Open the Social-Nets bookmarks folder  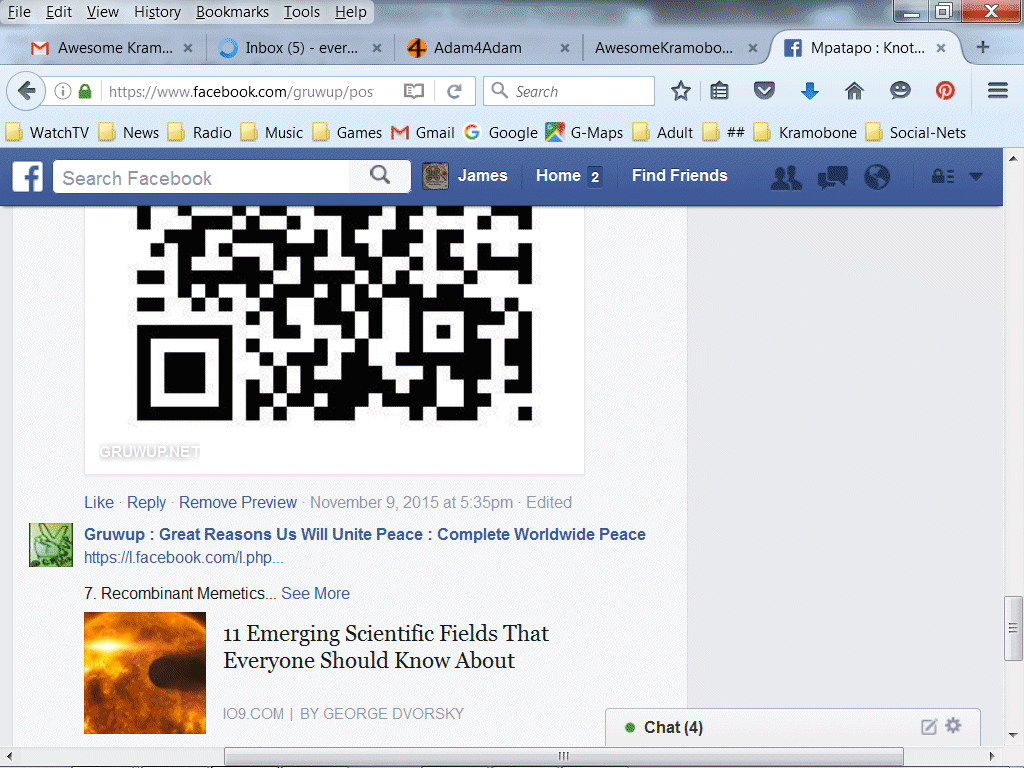916,133
